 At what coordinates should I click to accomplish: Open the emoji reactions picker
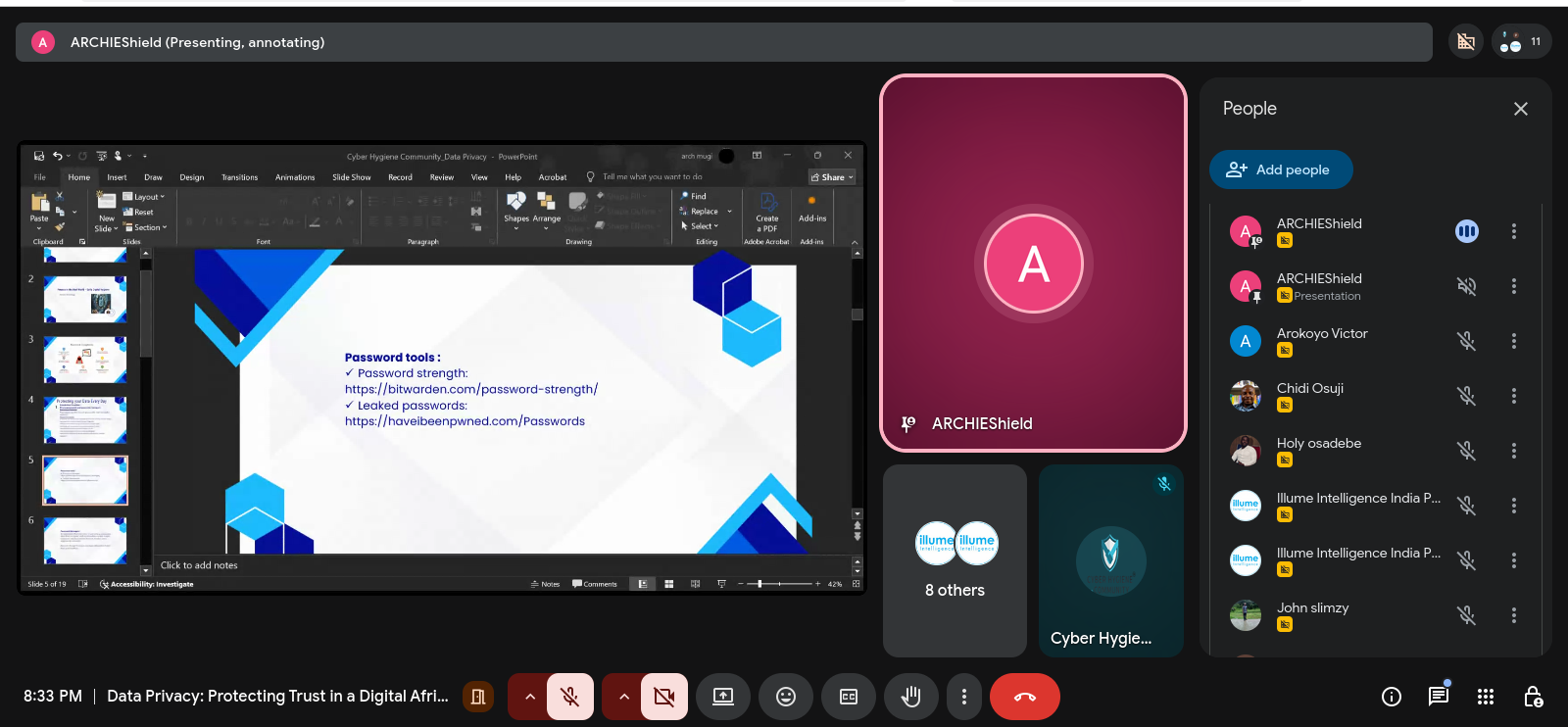(x=785, y=697)
